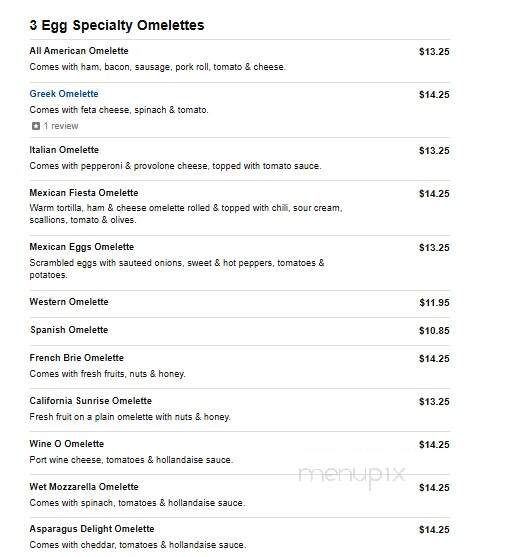Click the $11.95 Western Omelette price
Viewport: 531px width, 557px height.
coord(434,303)
